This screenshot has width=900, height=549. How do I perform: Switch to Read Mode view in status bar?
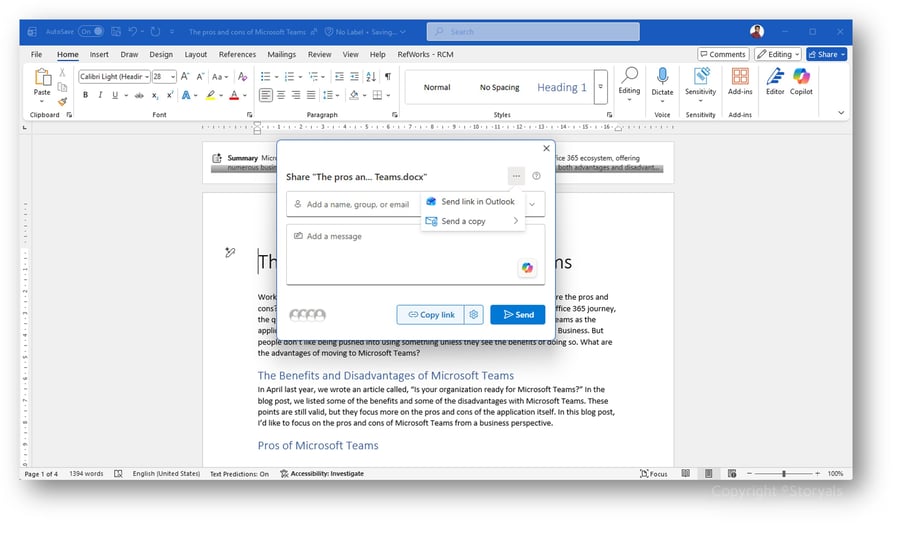click(x=685, y=474)
